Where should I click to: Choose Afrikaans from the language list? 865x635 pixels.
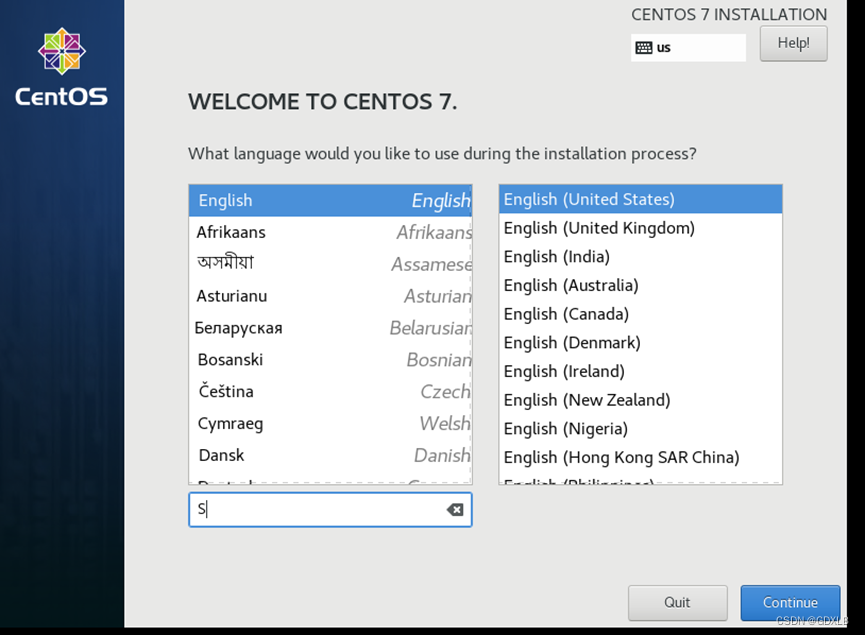(232, 232)
